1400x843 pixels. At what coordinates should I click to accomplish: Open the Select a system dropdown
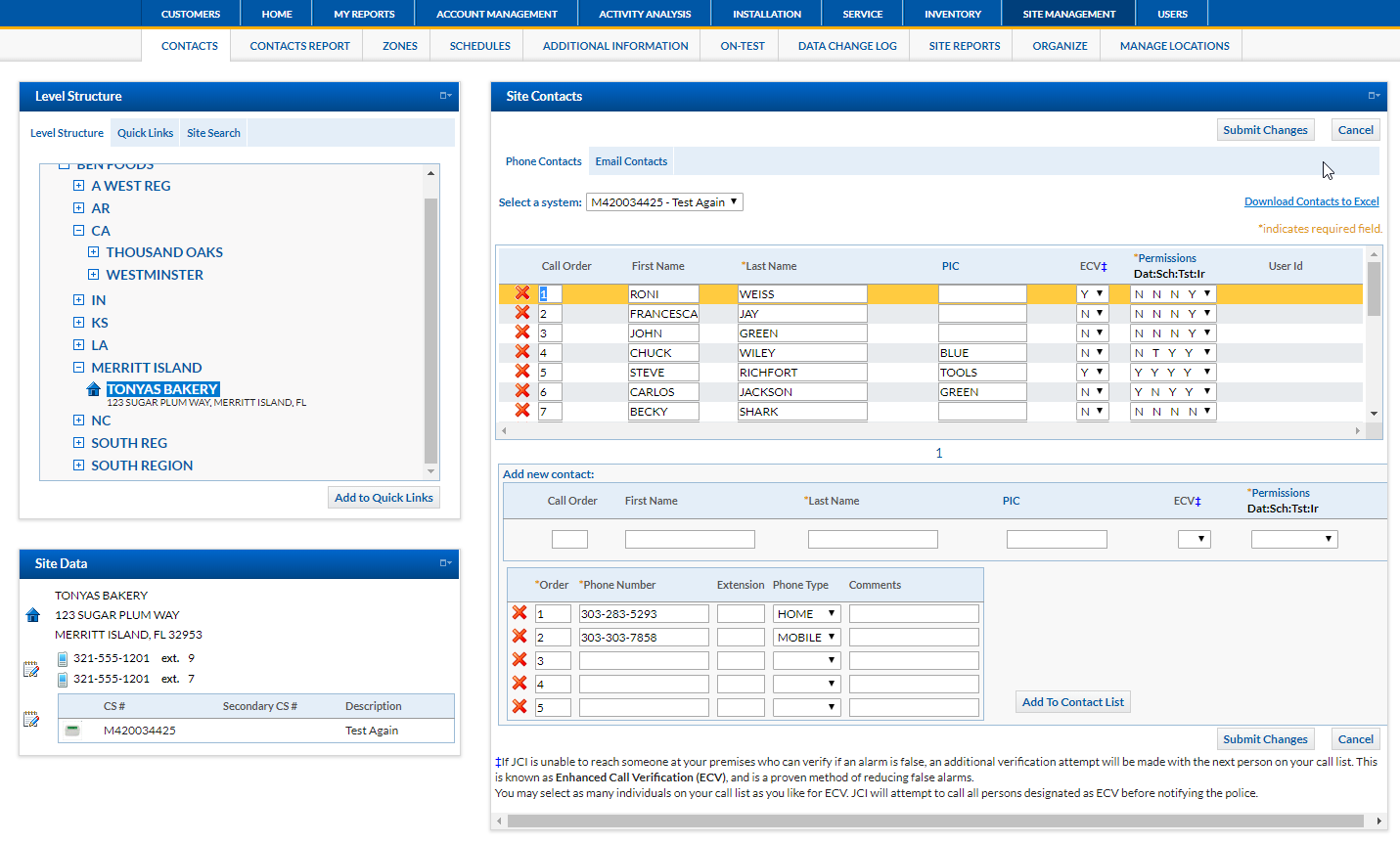664,202
